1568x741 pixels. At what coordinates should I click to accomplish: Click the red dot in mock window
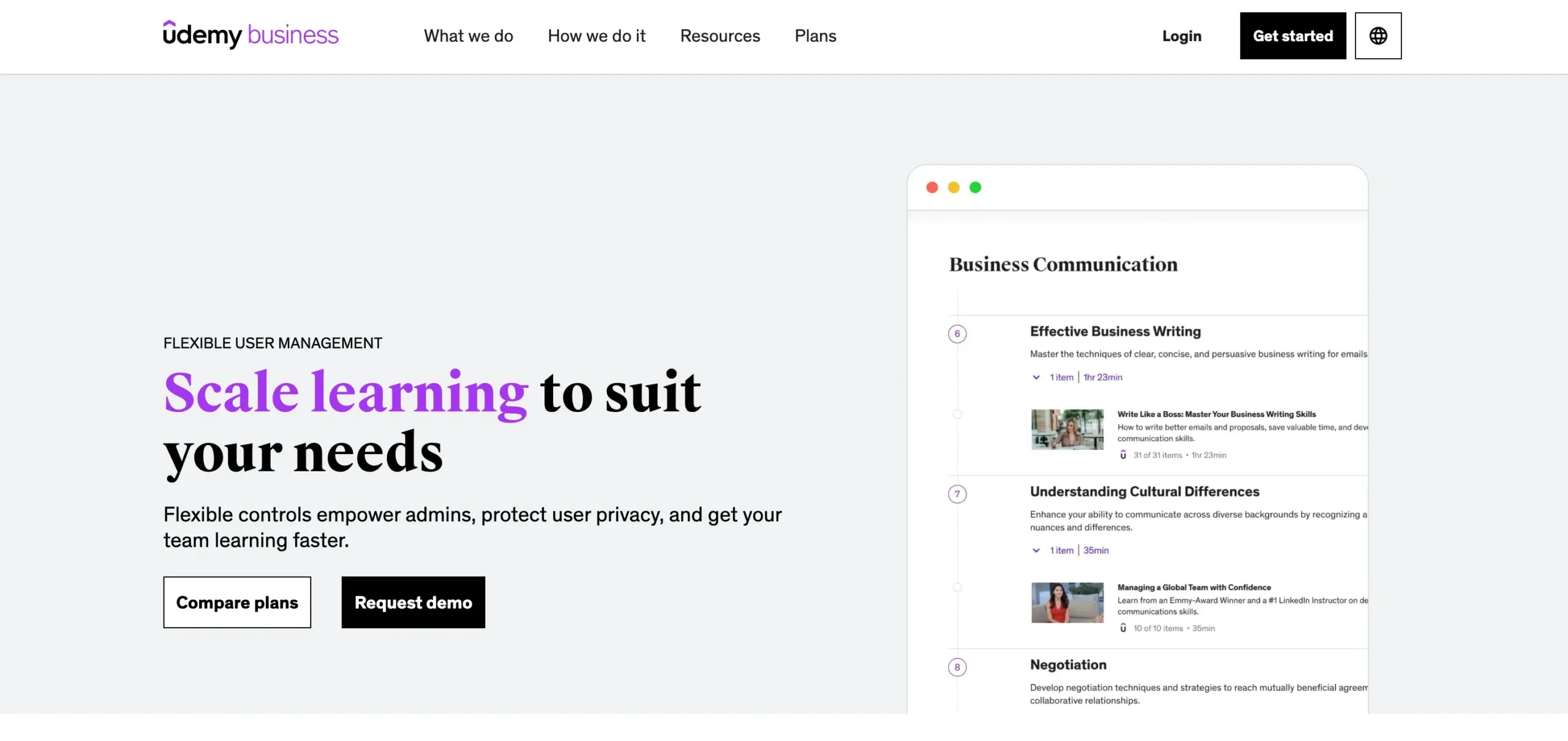tap(932, 188)
